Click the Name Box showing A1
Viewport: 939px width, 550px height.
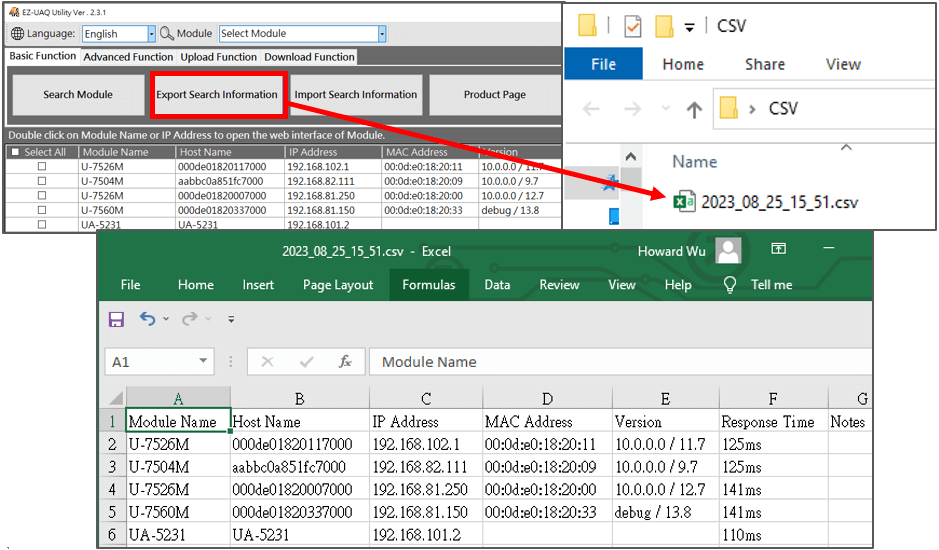[x=150, y=362]
